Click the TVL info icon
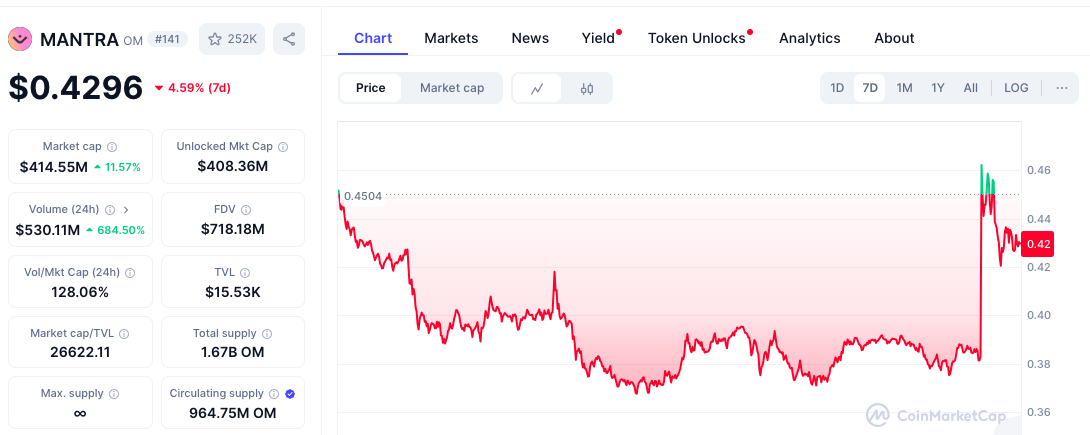 (245, 272)
